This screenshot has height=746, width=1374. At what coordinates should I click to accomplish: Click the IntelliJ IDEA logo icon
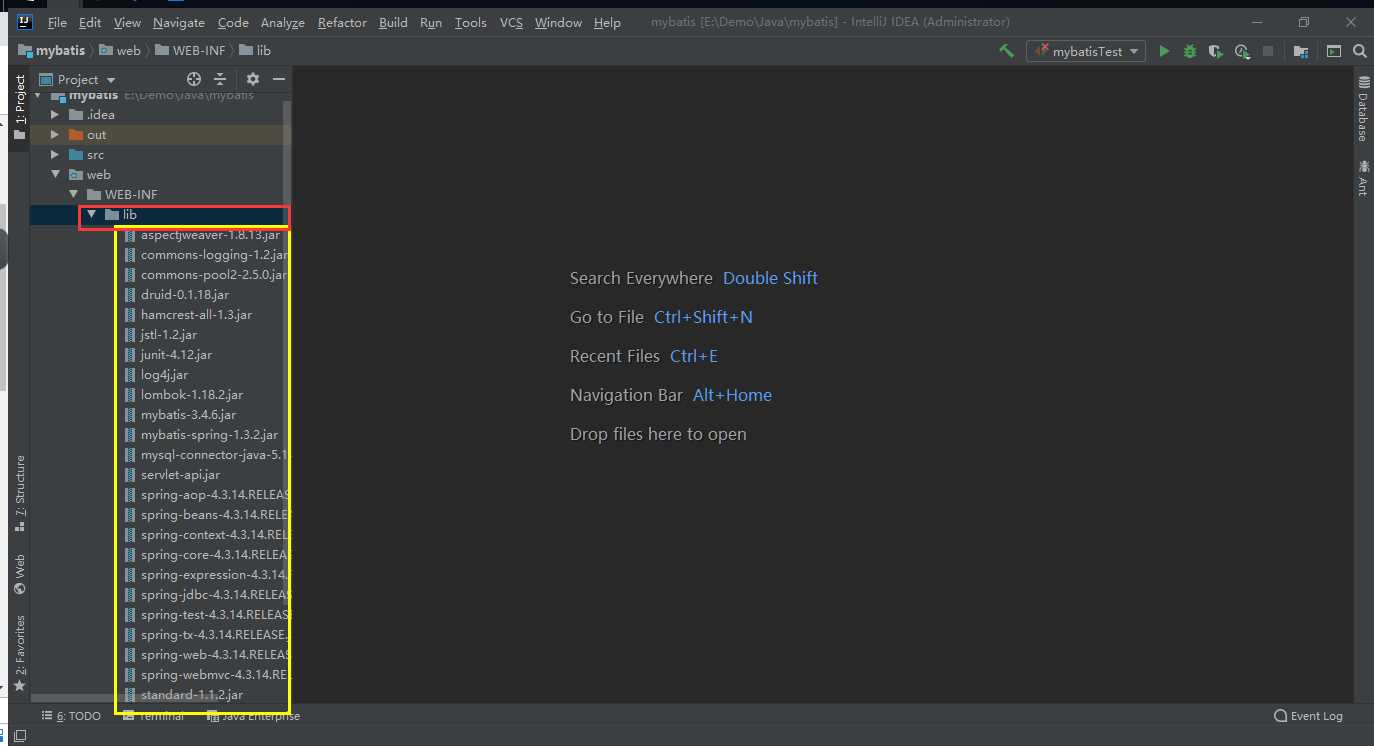pyautogui.click(x=24, y=21)
